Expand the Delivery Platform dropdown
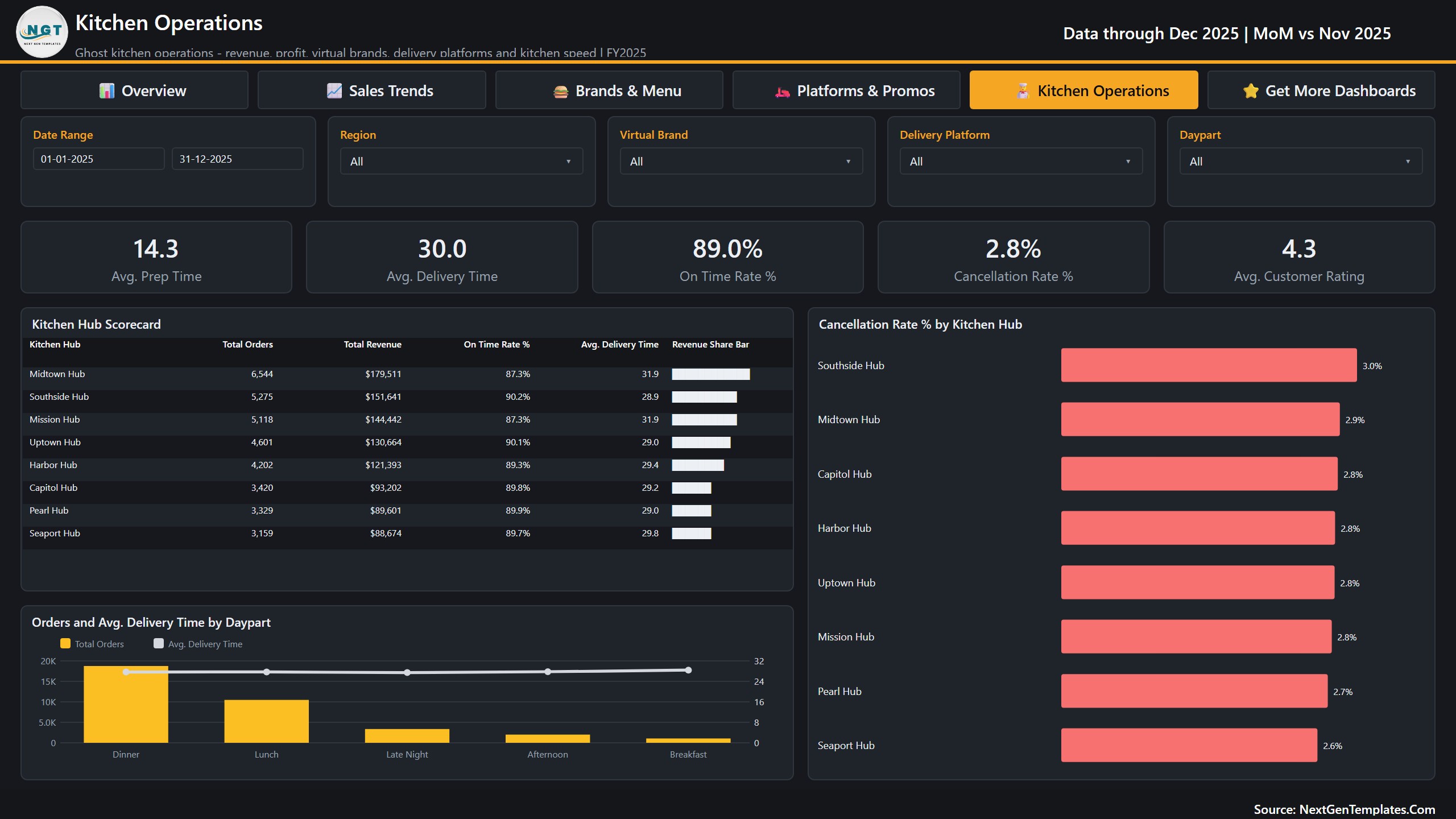The image size is (1456, 819). 1021,162
